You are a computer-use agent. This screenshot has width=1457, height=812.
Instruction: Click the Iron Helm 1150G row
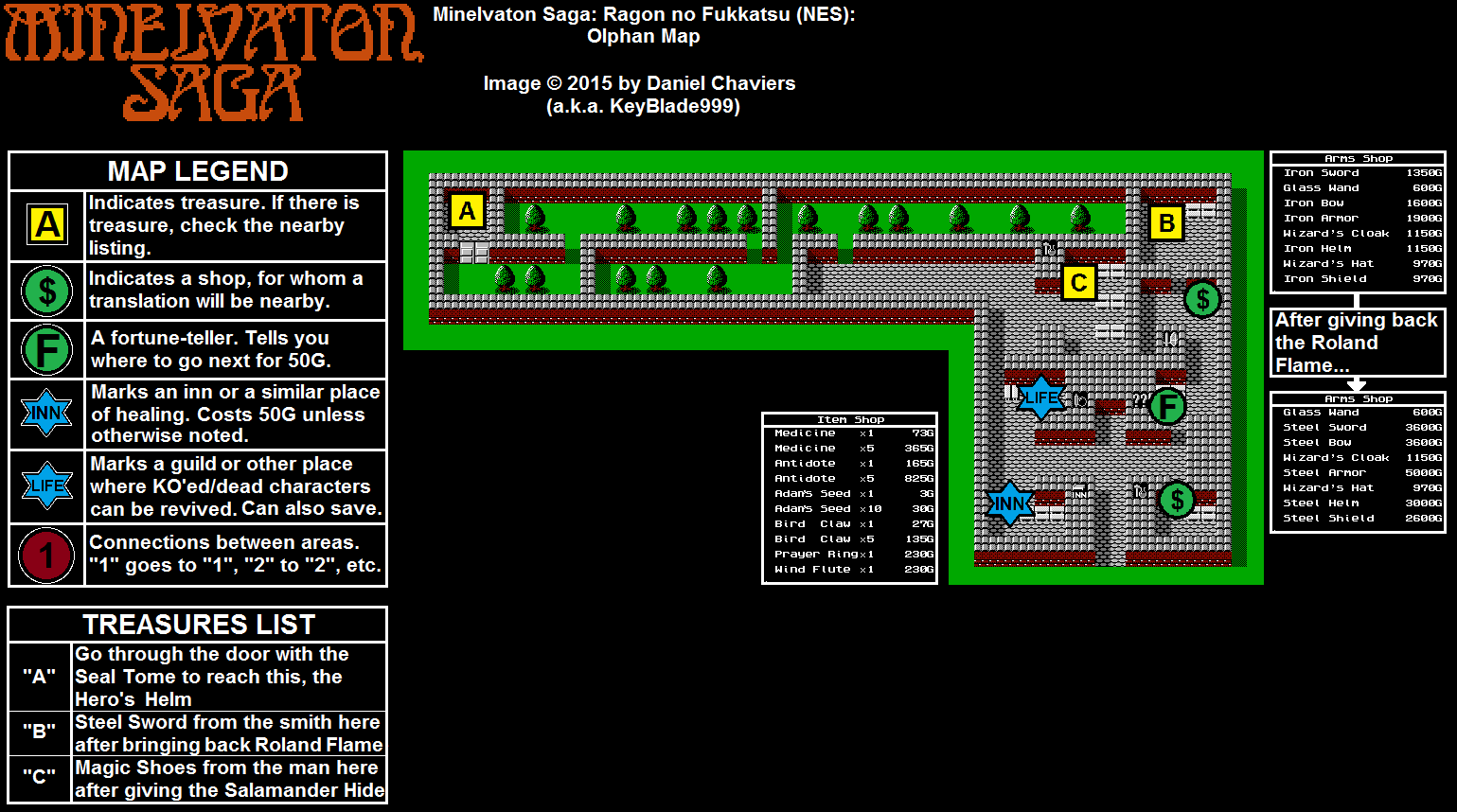click(1362, 249)
